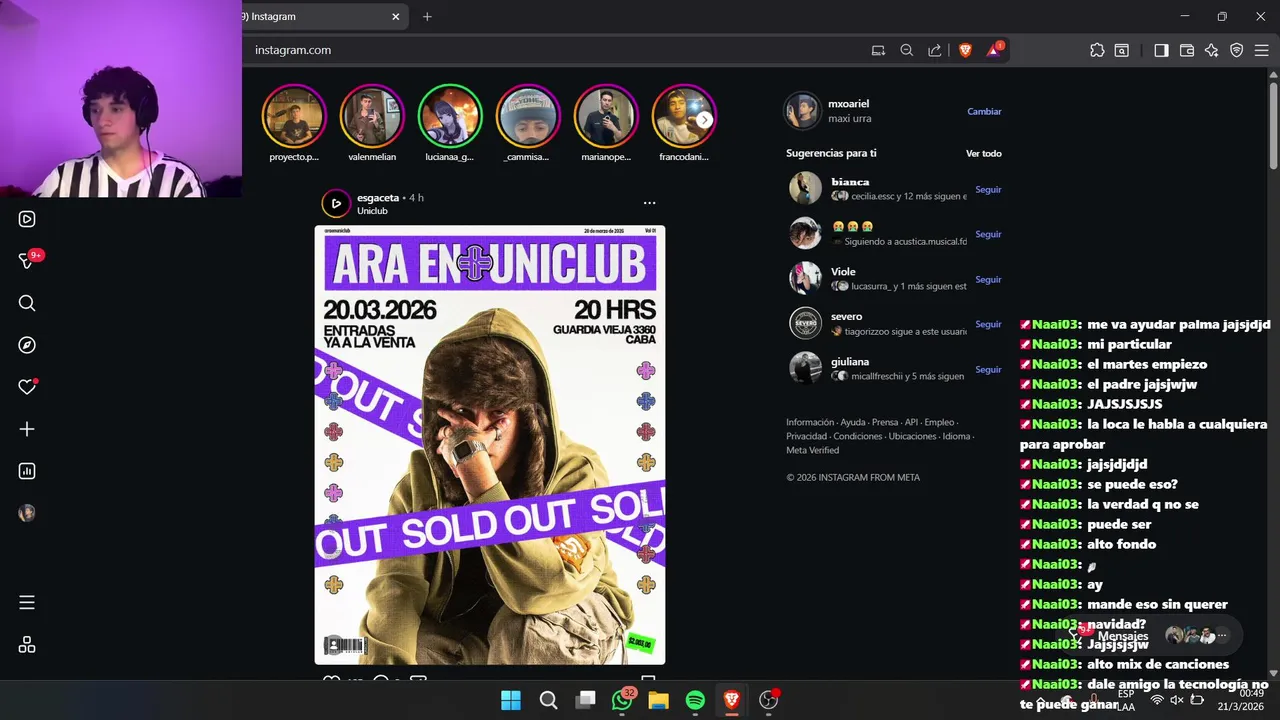This screenshot has height=720, width=1280.
Task: Open the Brave VPN shield icon
Action: click(1237, 50)
